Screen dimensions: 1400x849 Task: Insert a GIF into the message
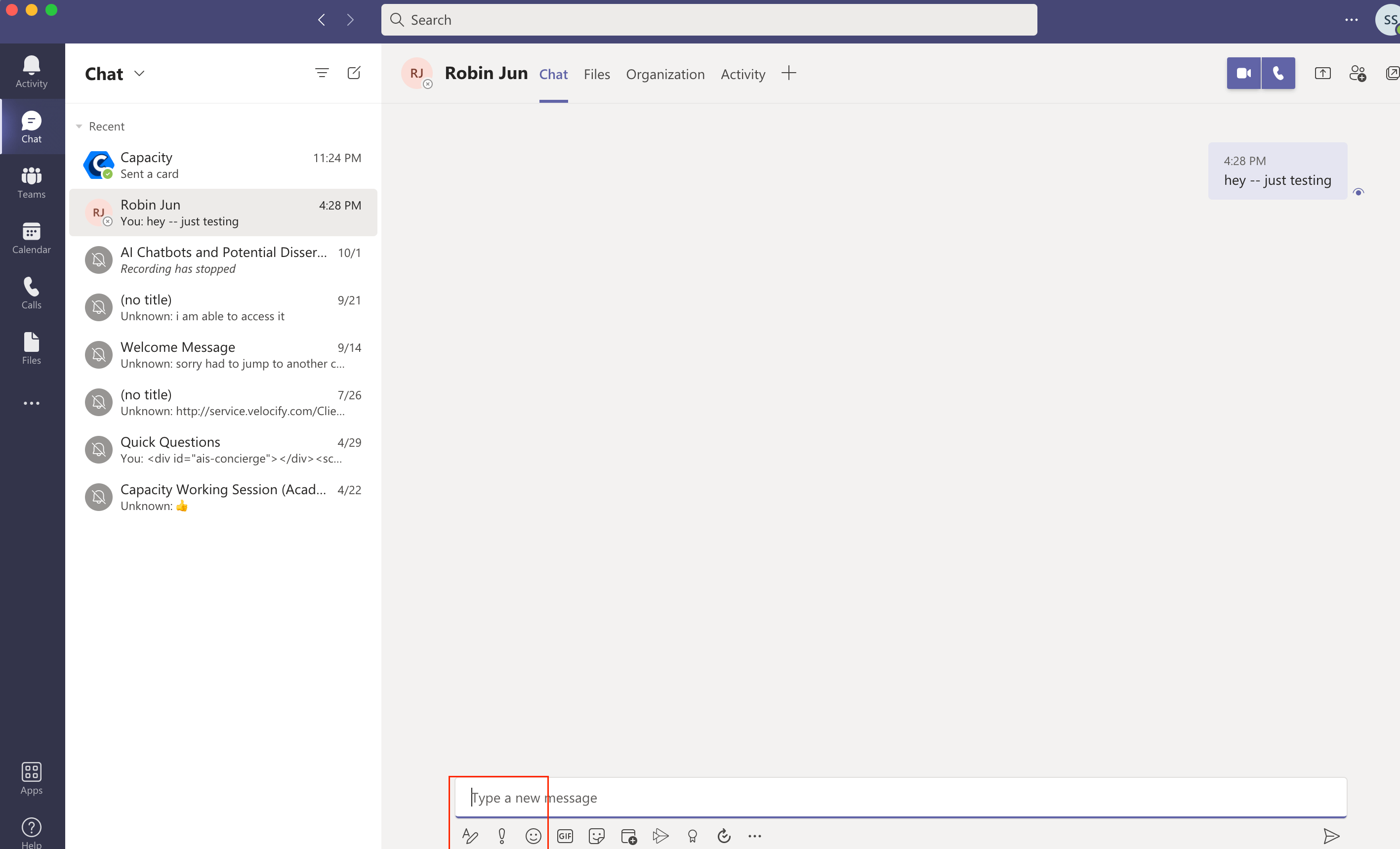[x=565, y=835]
